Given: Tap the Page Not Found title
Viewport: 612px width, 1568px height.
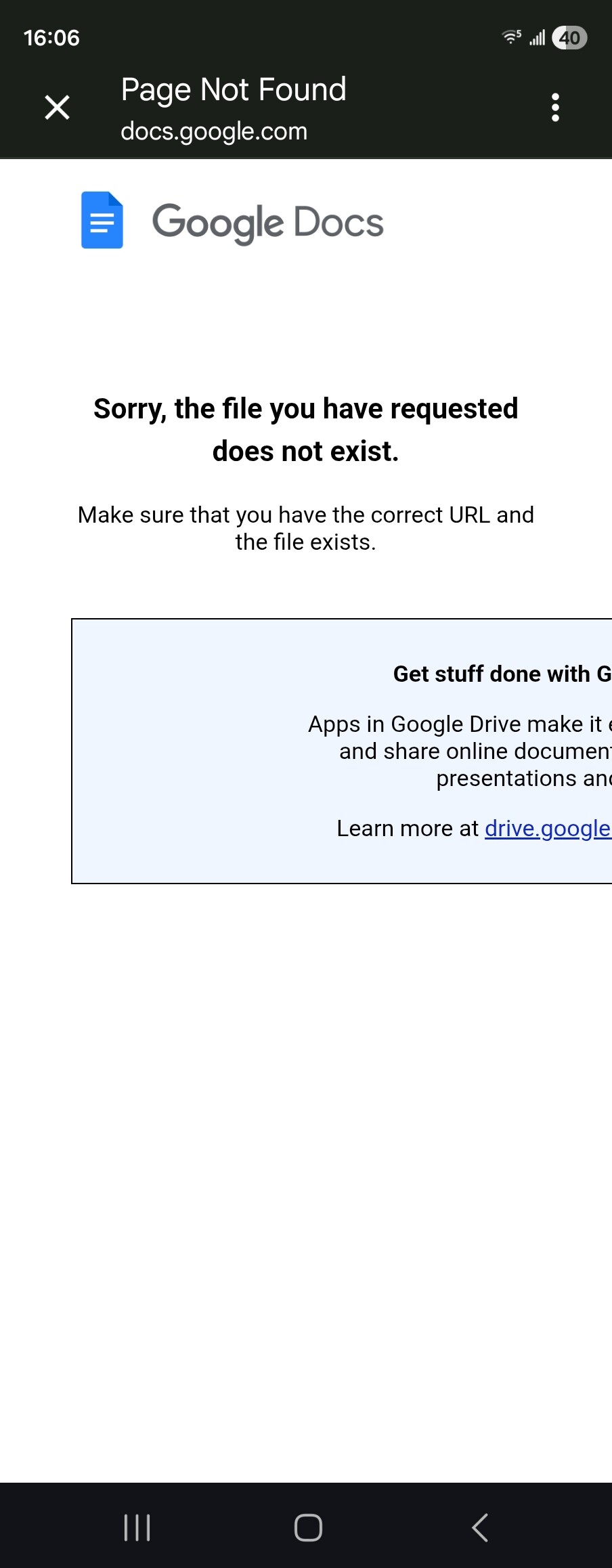Looking at the screenshot, I should click(x=234, y=89).
